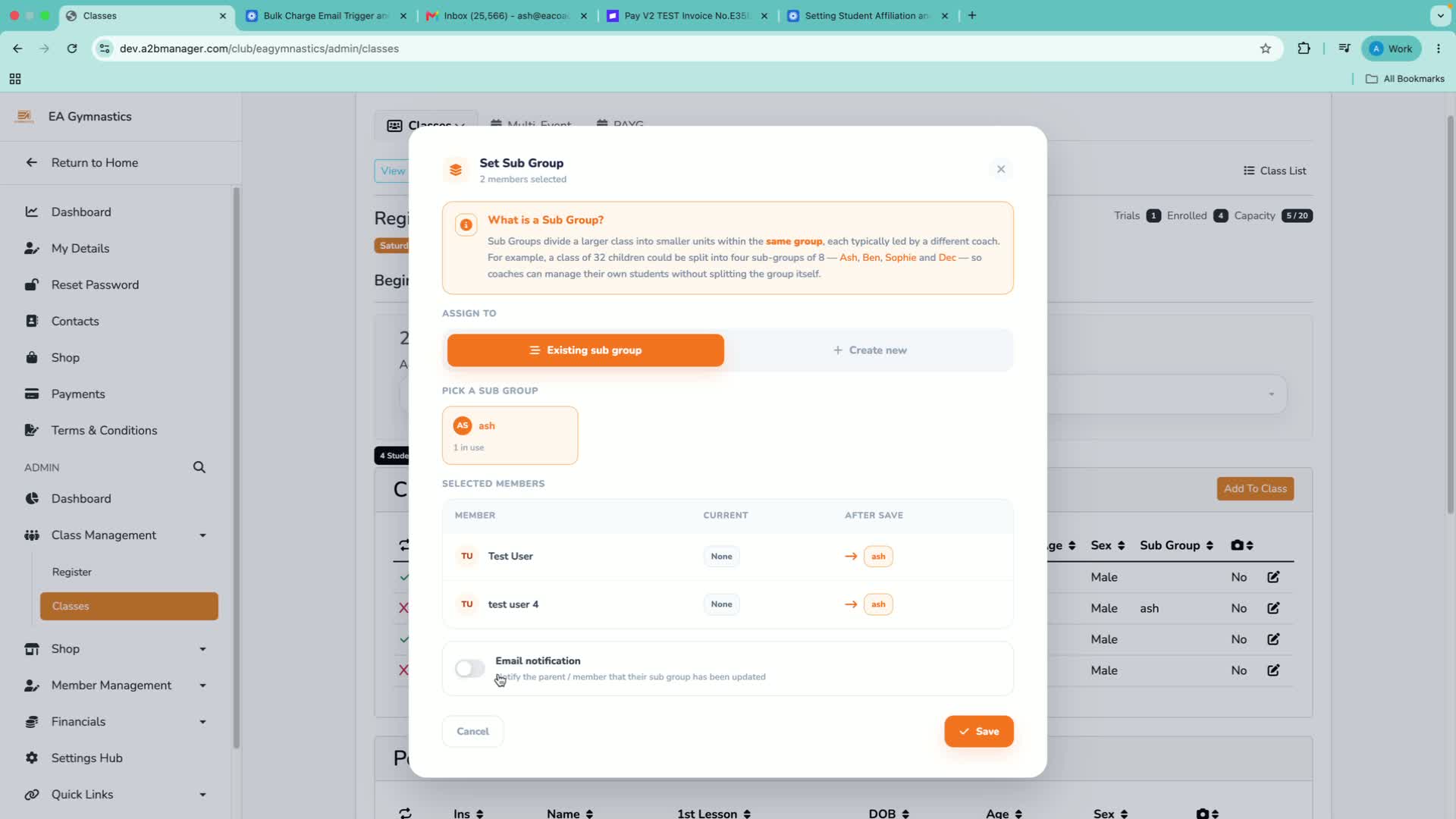Click the Class List button
The image size is (1456, 819).
click(x=1275, y=171)
